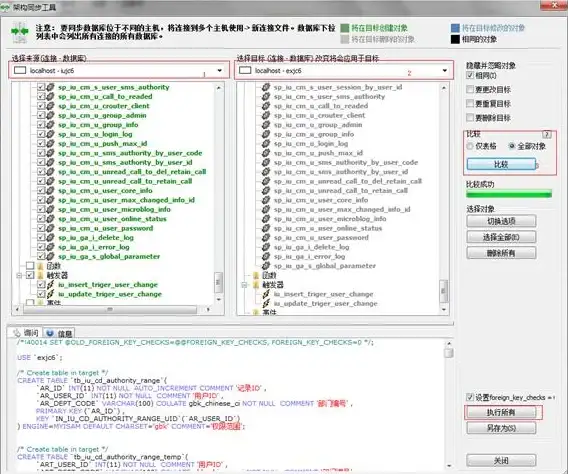The image size is (568, 474).
Task: Select sp_iu_cm_u_unread_call_to_retain_call text in source tree
Action: click(125, 181)
